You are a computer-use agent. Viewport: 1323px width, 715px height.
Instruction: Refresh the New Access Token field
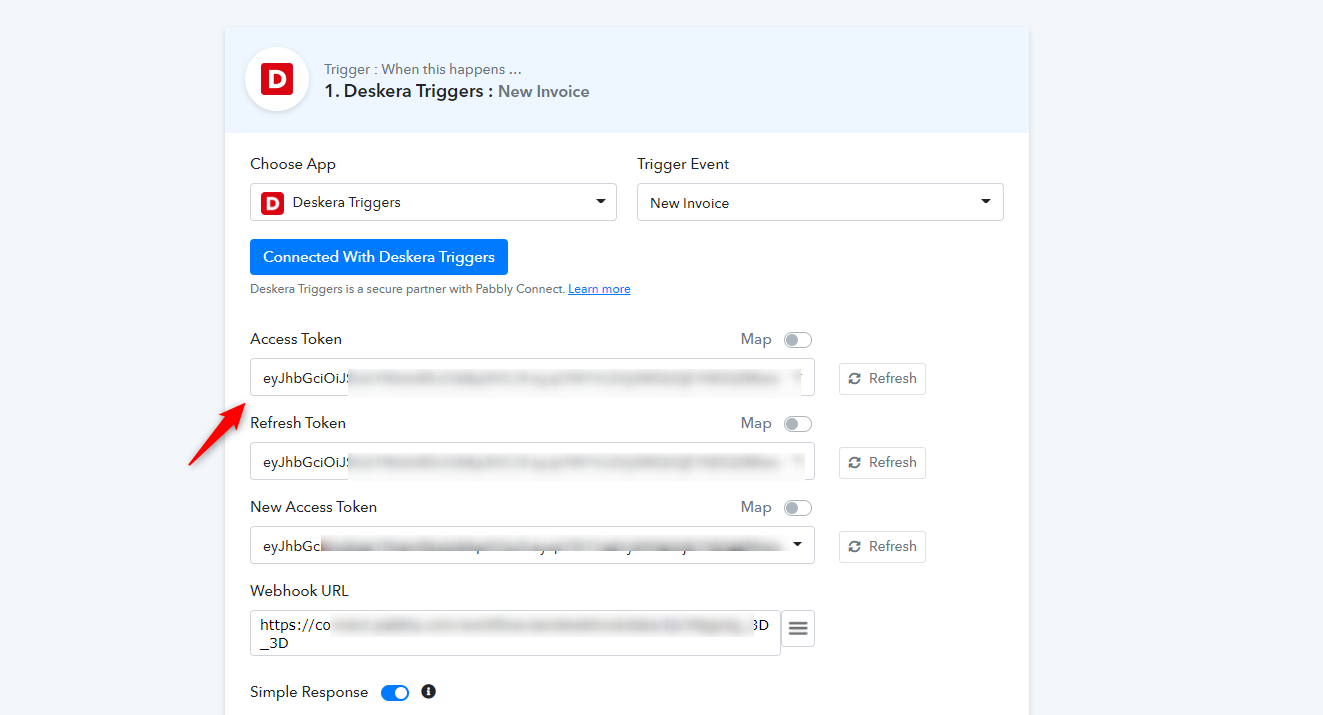point(882,547)
